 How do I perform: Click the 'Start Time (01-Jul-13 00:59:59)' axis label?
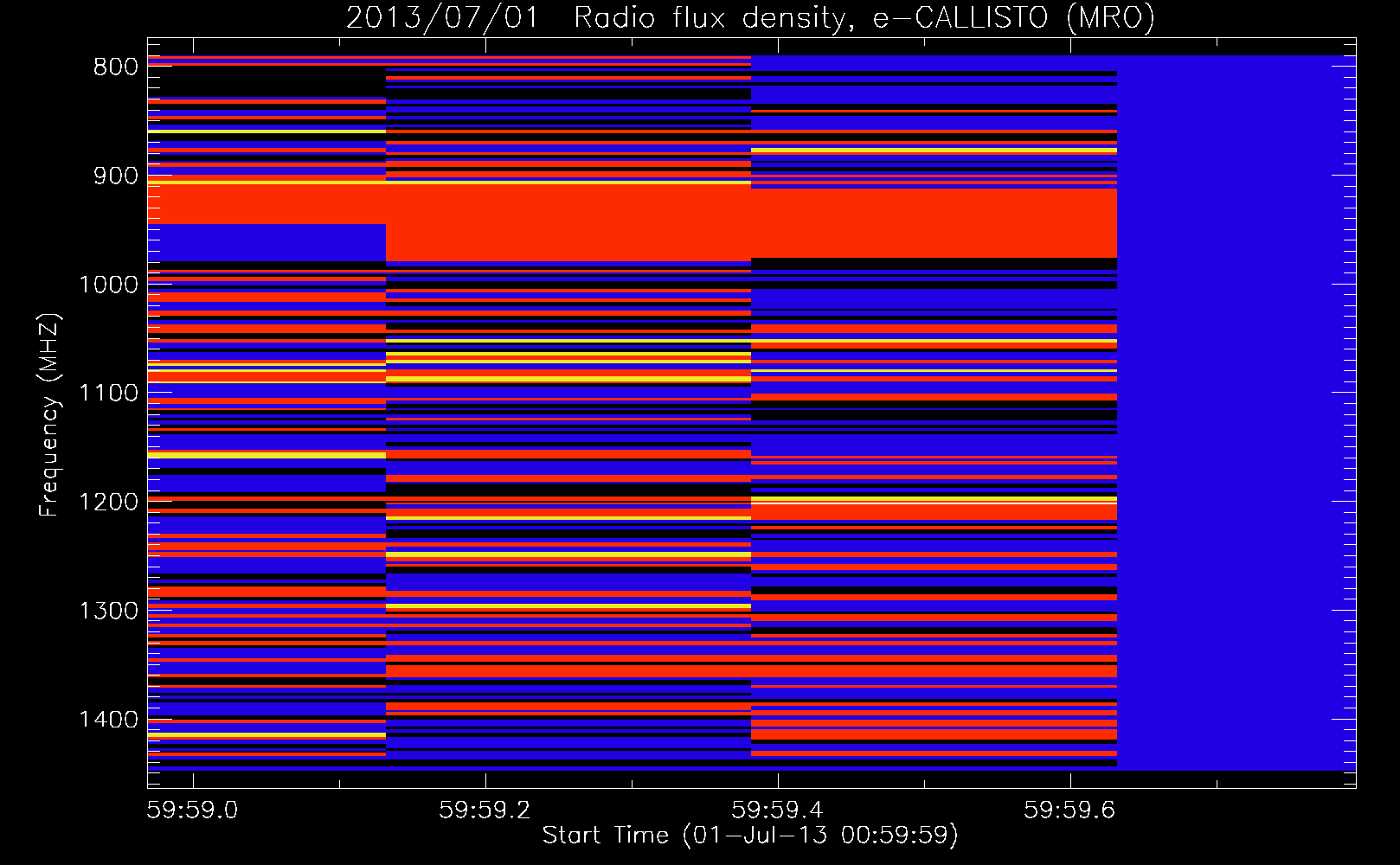point(750,836)
